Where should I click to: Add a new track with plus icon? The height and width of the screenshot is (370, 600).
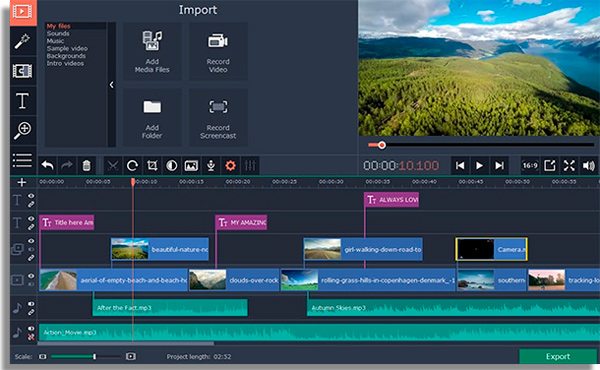(x=22, y=183)
